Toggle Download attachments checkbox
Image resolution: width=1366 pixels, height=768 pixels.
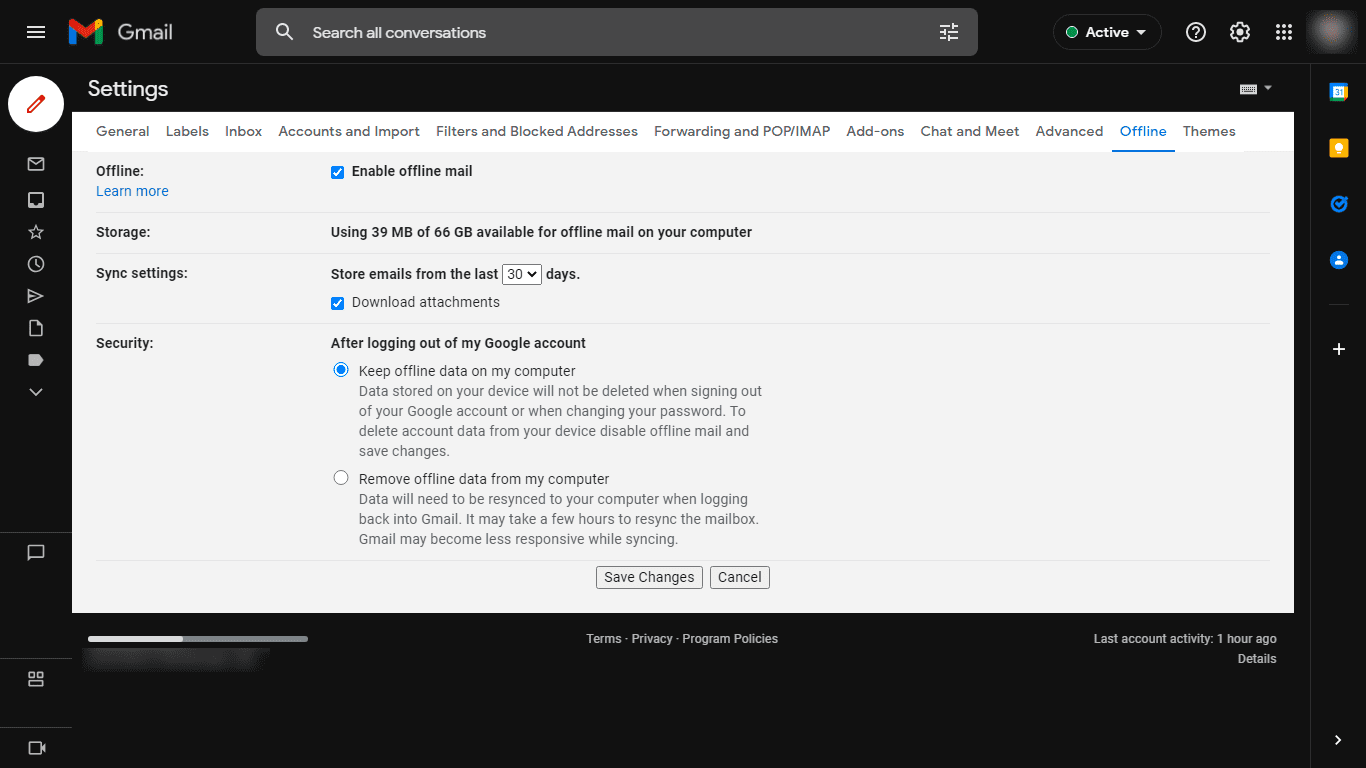[x=338, y=303]
